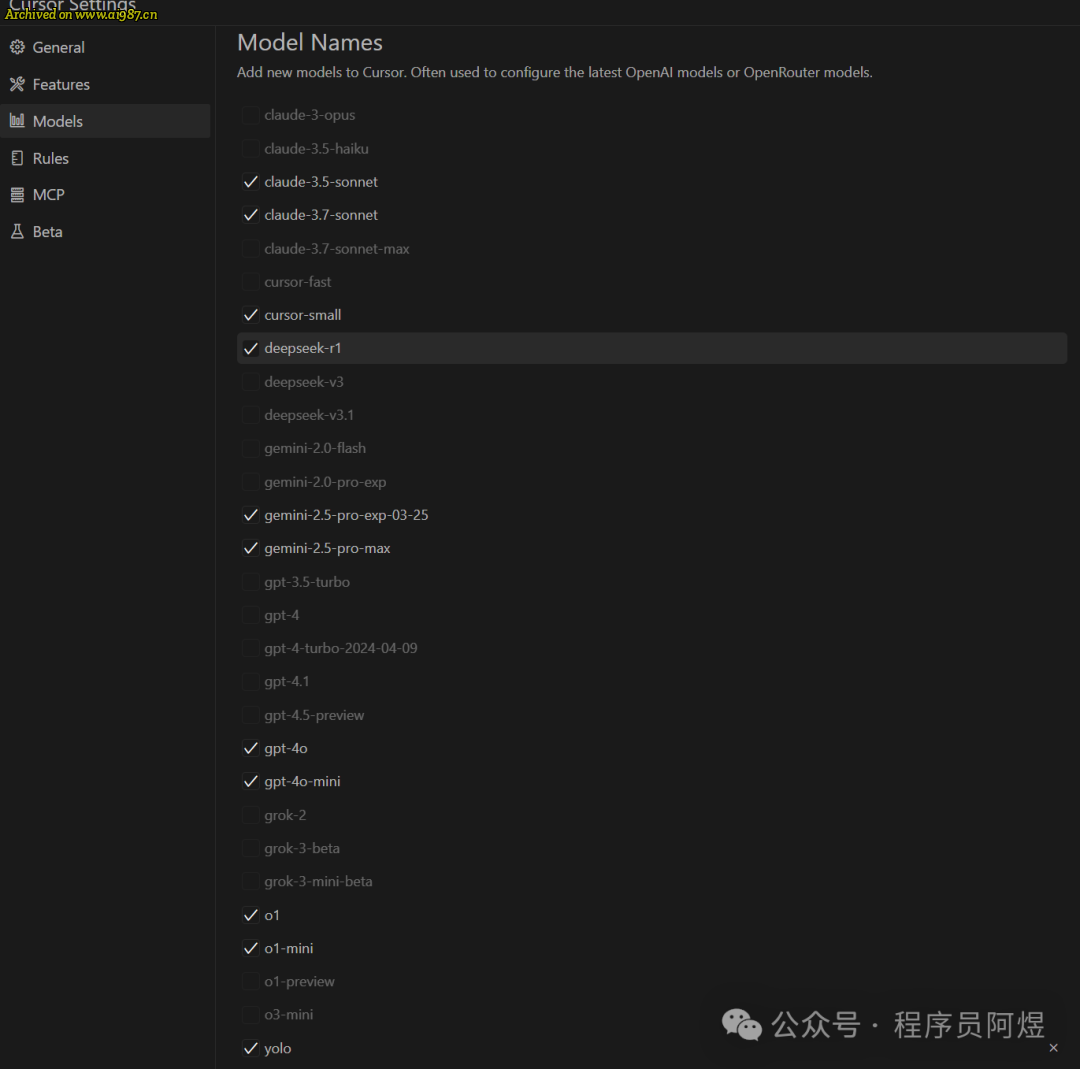
Task: Enable the o1-preview model checkbox
Action: pyautogui.click(x=251, y=982)
